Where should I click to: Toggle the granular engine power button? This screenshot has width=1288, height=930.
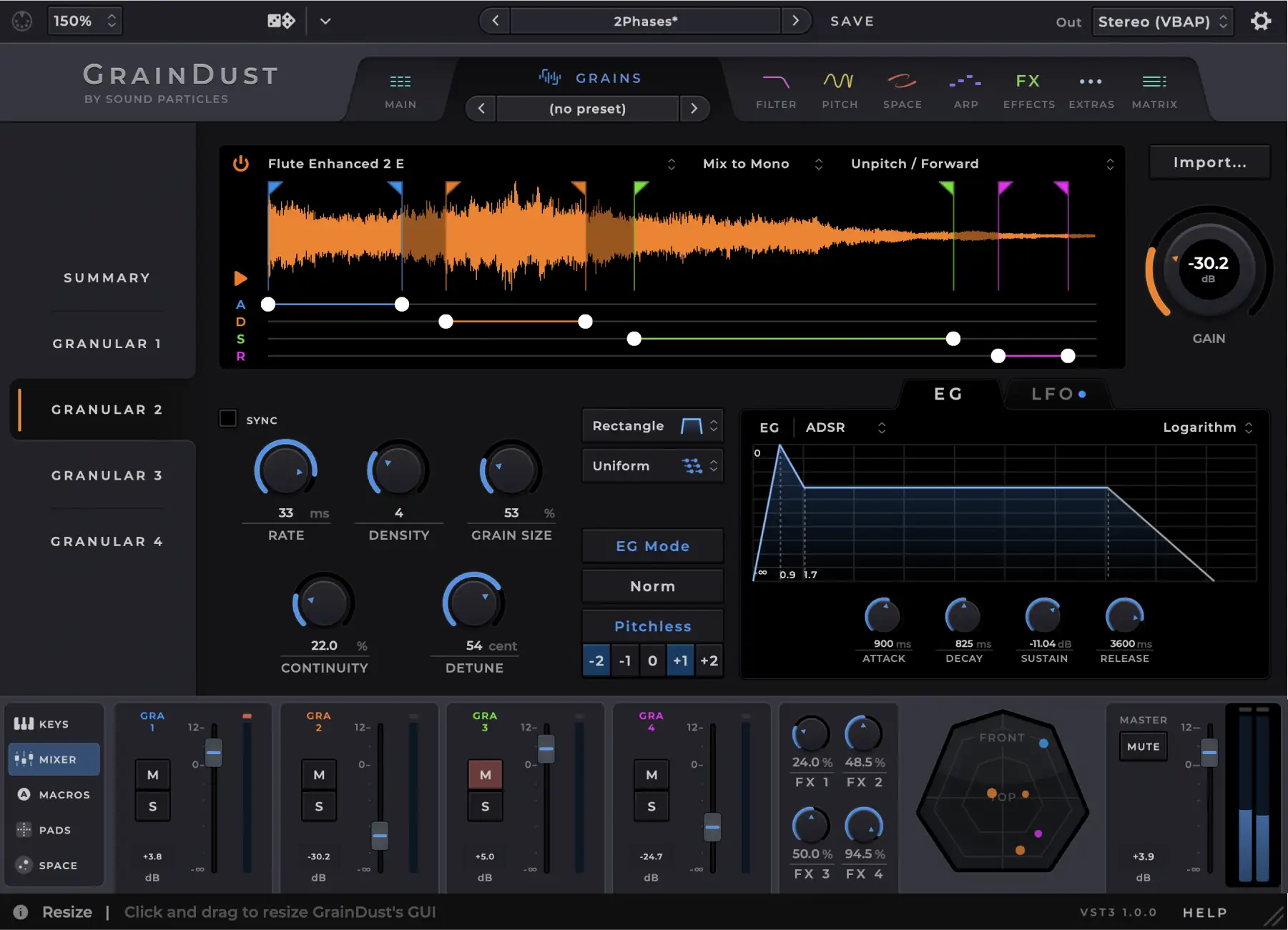coord(241,163)
